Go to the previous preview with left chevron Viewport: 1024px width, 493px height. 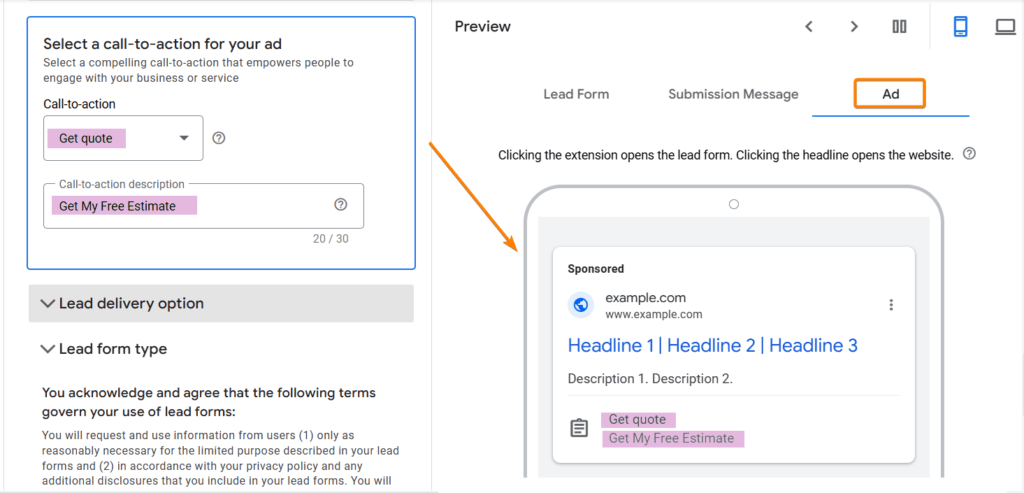coord(808,27)
